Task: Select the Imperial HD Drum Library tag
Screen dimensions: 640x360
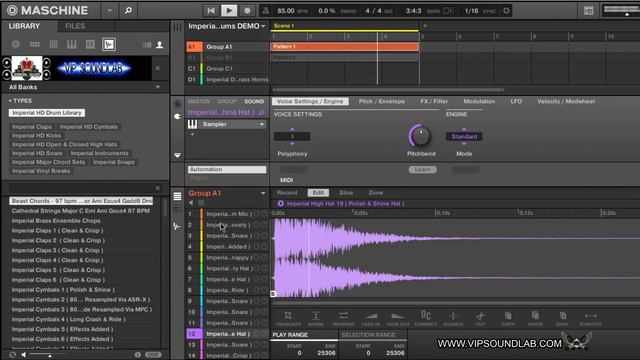Action: coord(47,113)
